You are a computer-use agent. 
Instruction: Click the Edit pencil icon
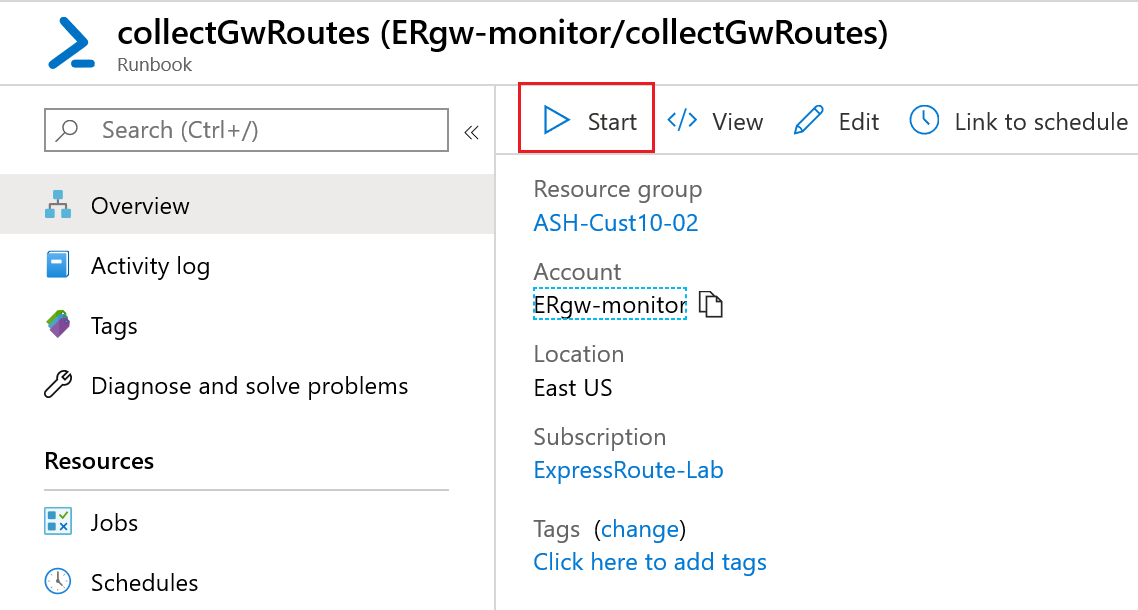(808, 121)
